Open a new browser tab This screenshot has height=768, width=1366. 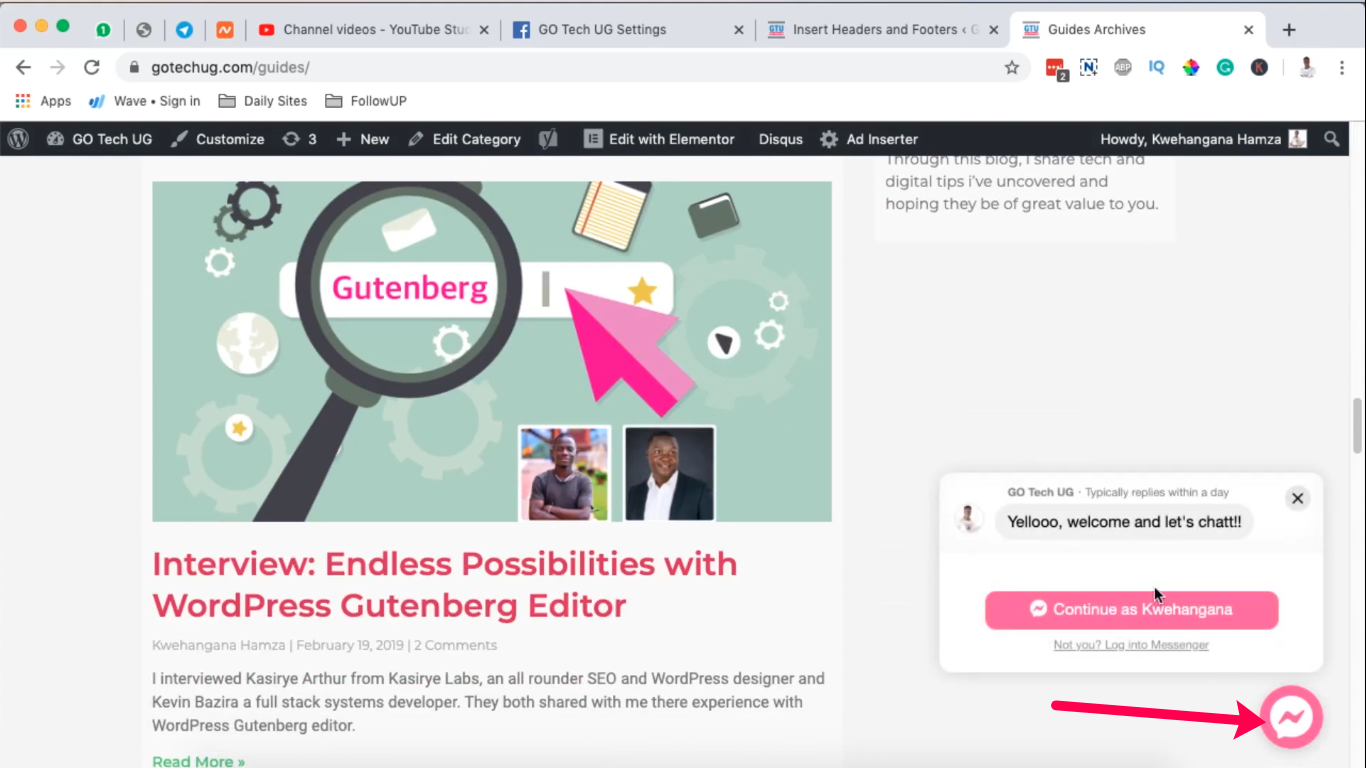click(1289, 30)
